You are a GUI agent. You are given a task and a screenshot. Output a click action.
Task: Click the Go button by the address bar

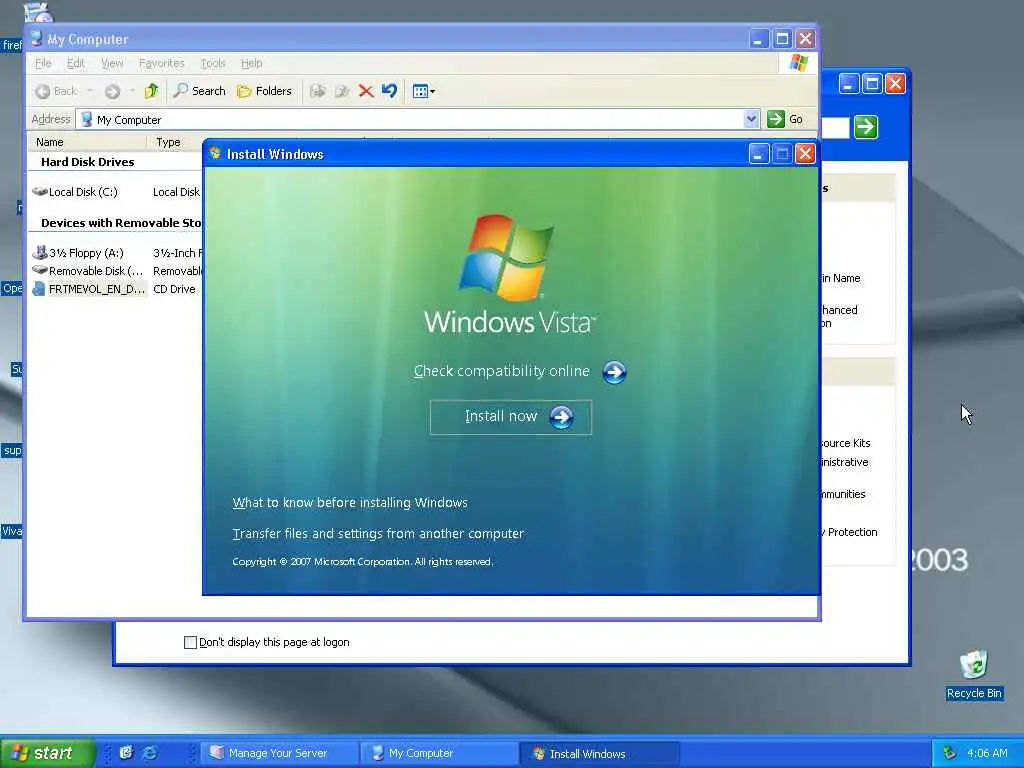point(786,119)
